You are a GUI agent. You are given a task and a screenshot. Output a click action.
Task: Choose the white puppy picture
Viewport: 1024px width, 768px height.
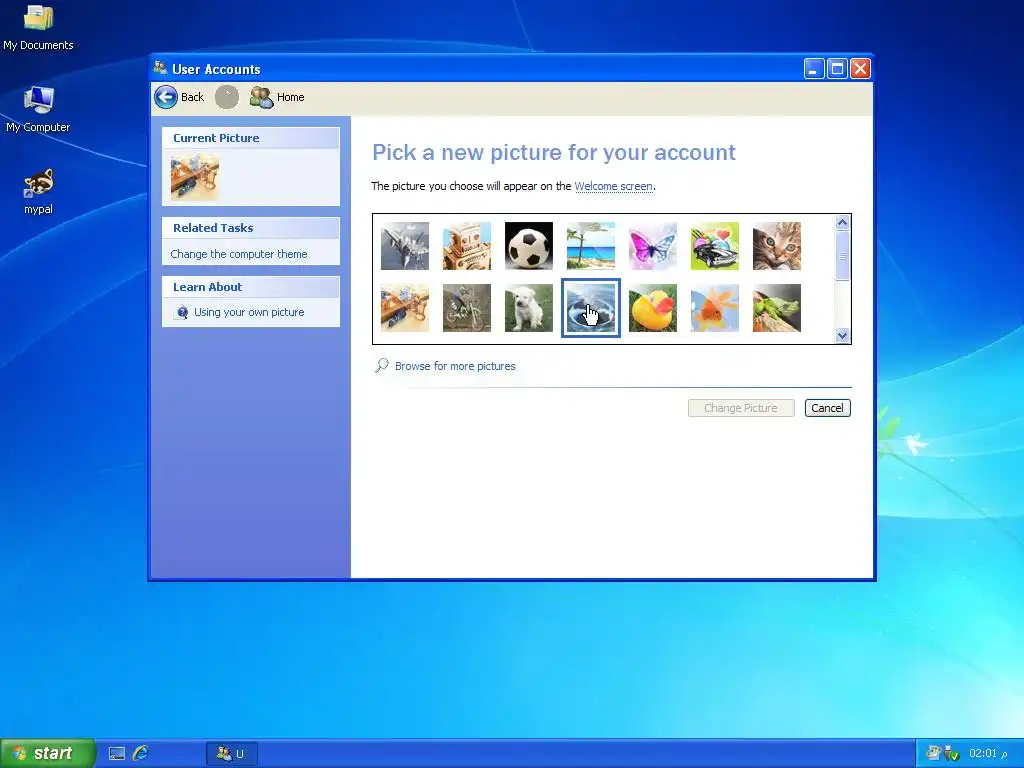[x=529, y=308]
